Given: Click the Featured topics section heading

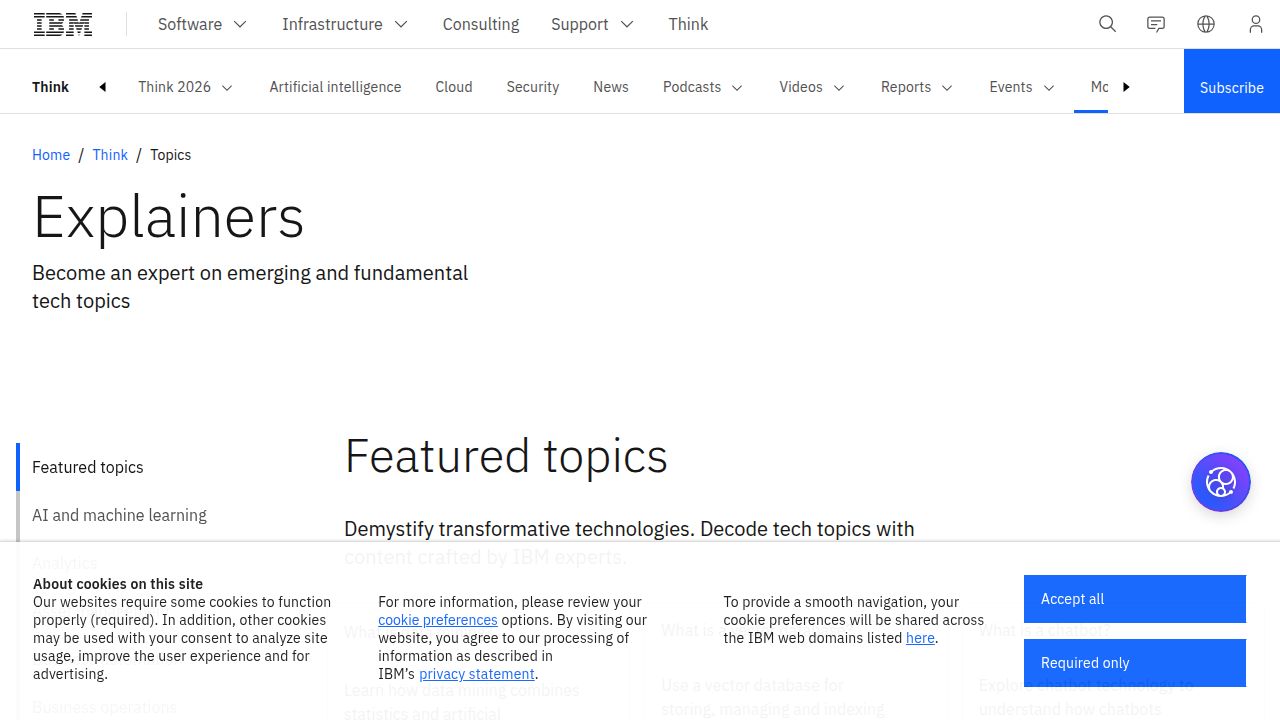Looking at the screenshot, I should coord(506,456).
